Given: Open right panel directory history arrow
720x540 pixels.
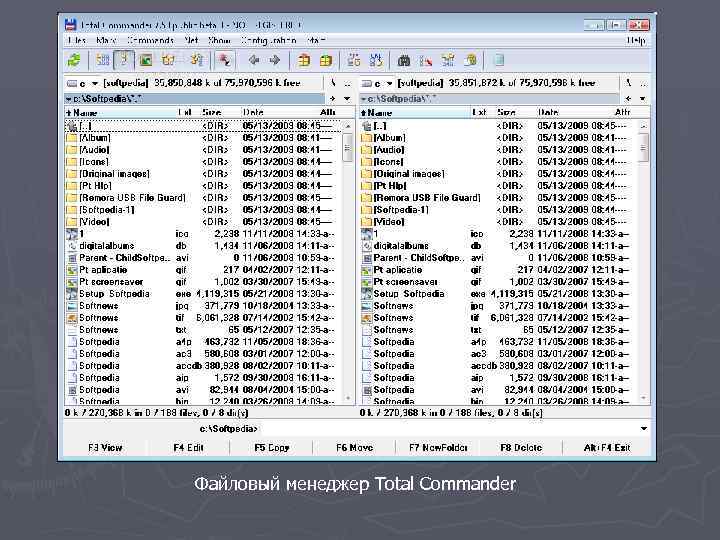Looking at the screenshot, I should (x=642, y=99).
